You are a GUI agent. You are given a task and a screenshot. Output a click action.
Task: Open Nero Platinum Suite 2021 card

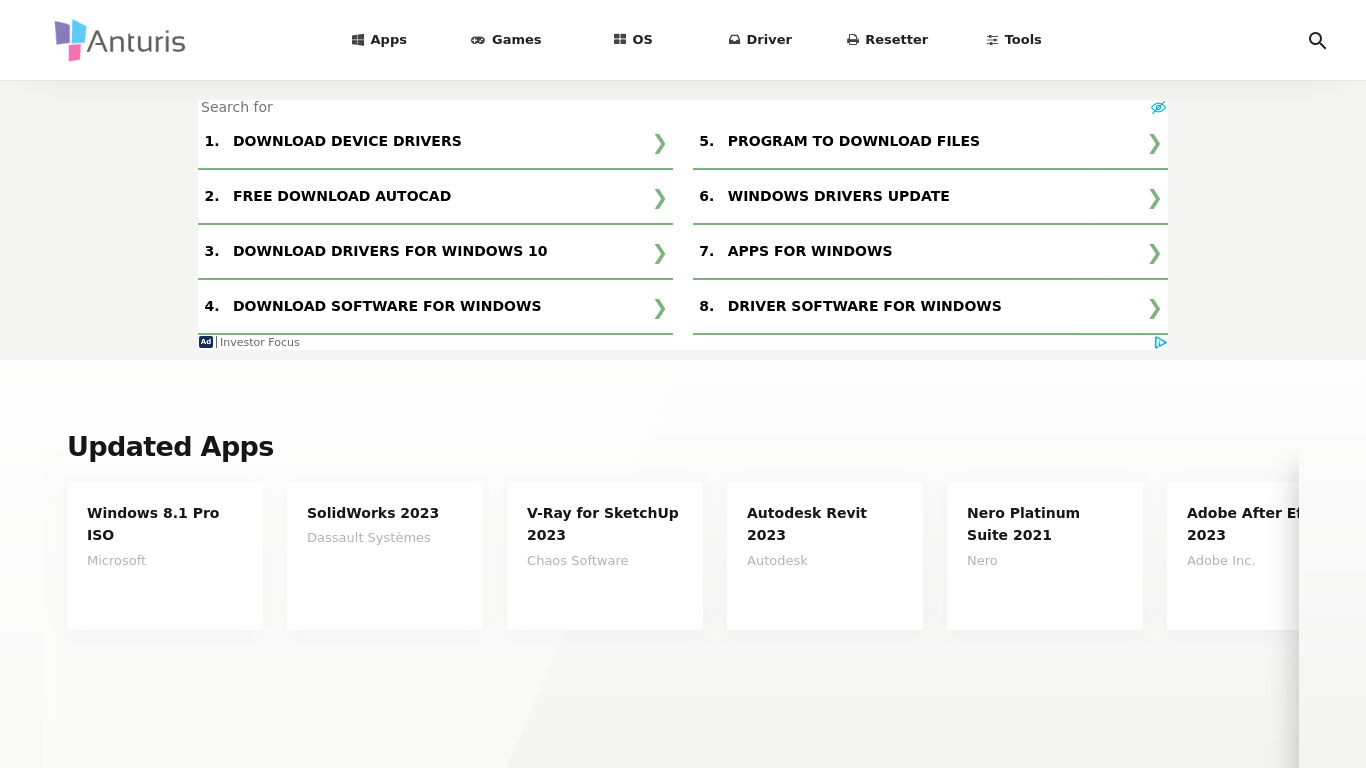coord(1045,556)
